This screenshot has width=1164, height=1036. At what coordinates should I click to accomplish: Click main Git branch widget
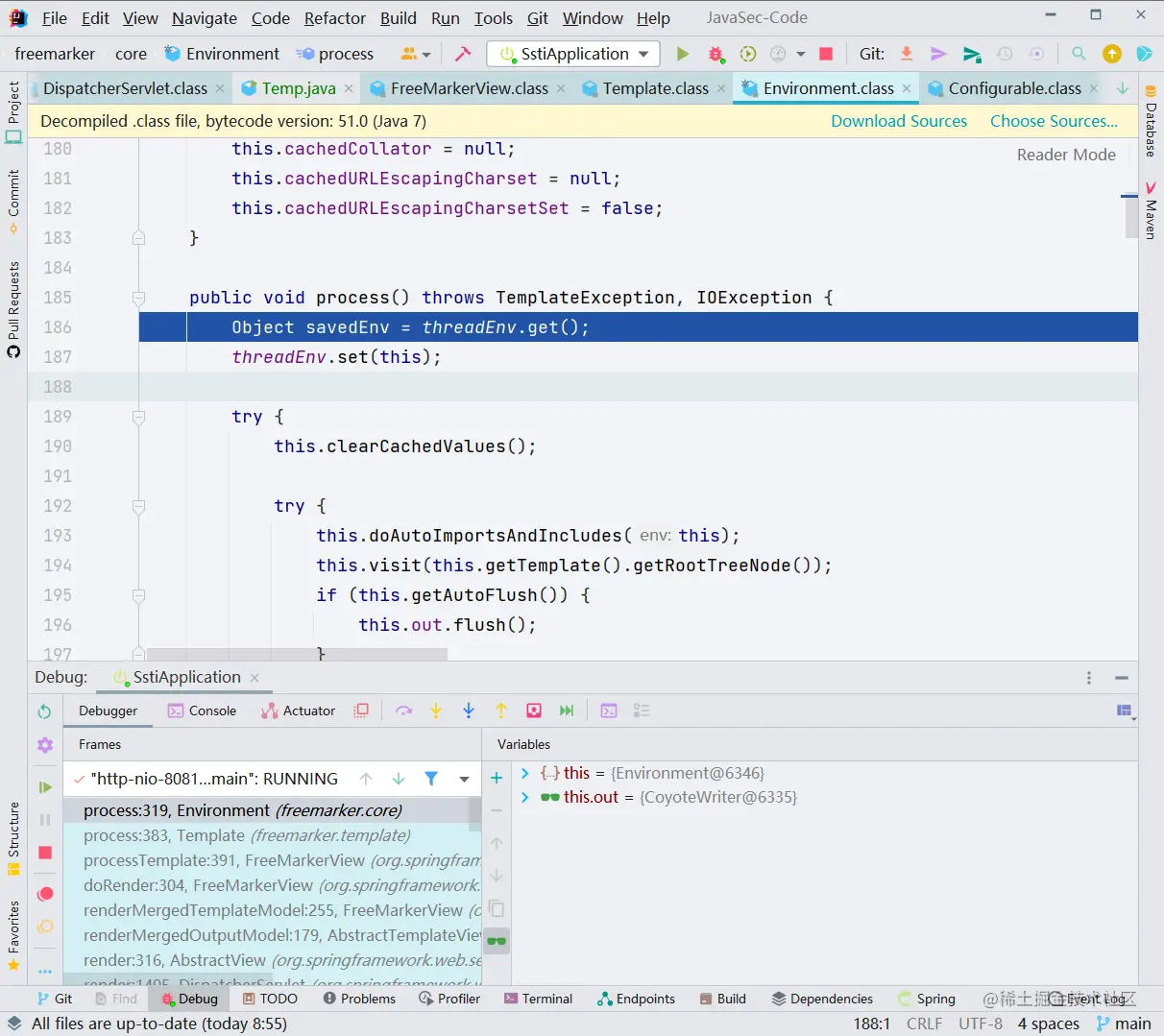(x=1124, y=1024)
